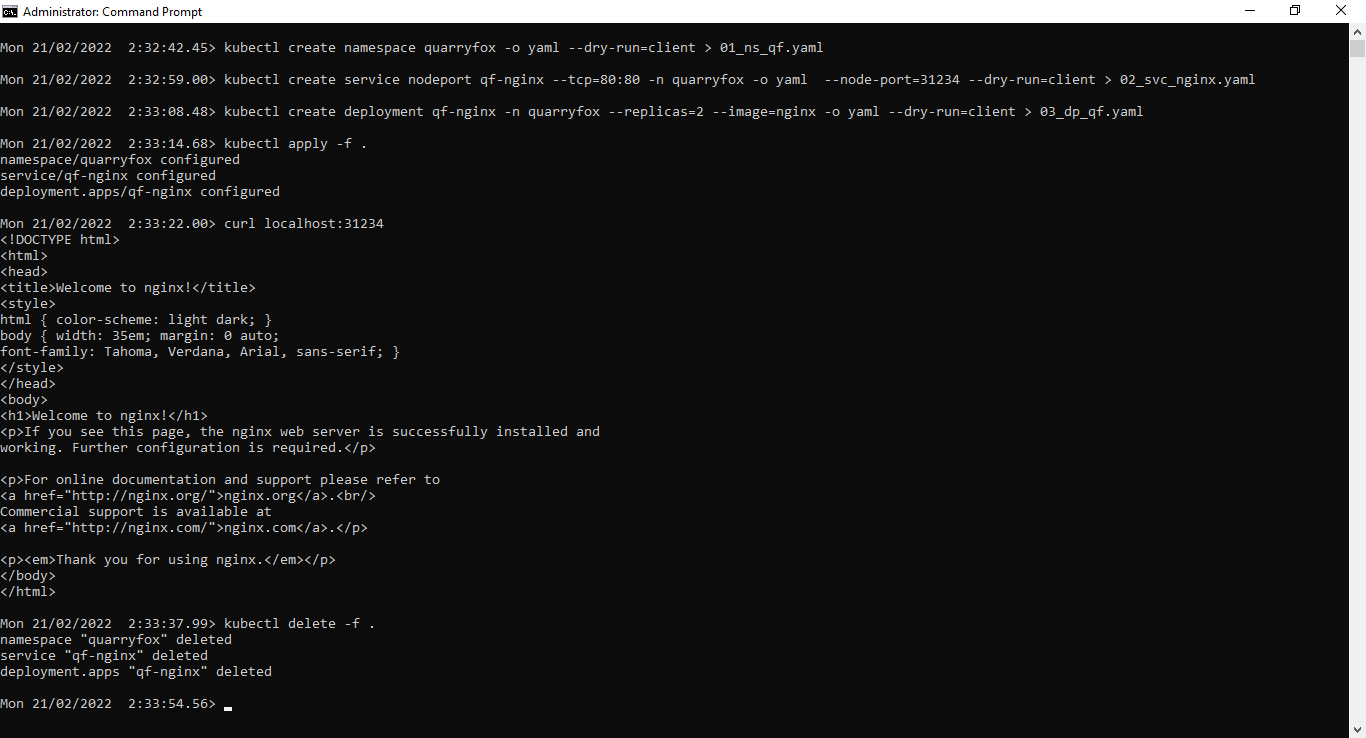Click the empty scrollbar track below the thumb

click(1357, 400)
